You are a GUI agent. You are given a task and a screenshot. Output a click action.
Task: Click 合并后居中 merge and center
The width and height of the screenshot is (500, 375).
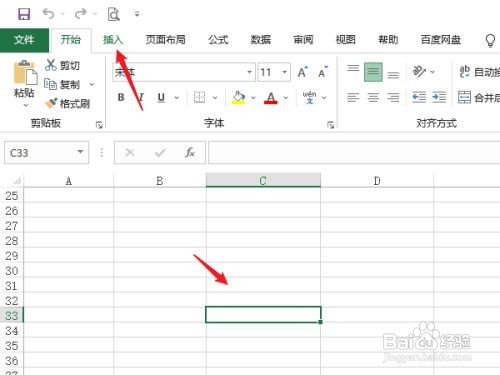pos(479,98)
